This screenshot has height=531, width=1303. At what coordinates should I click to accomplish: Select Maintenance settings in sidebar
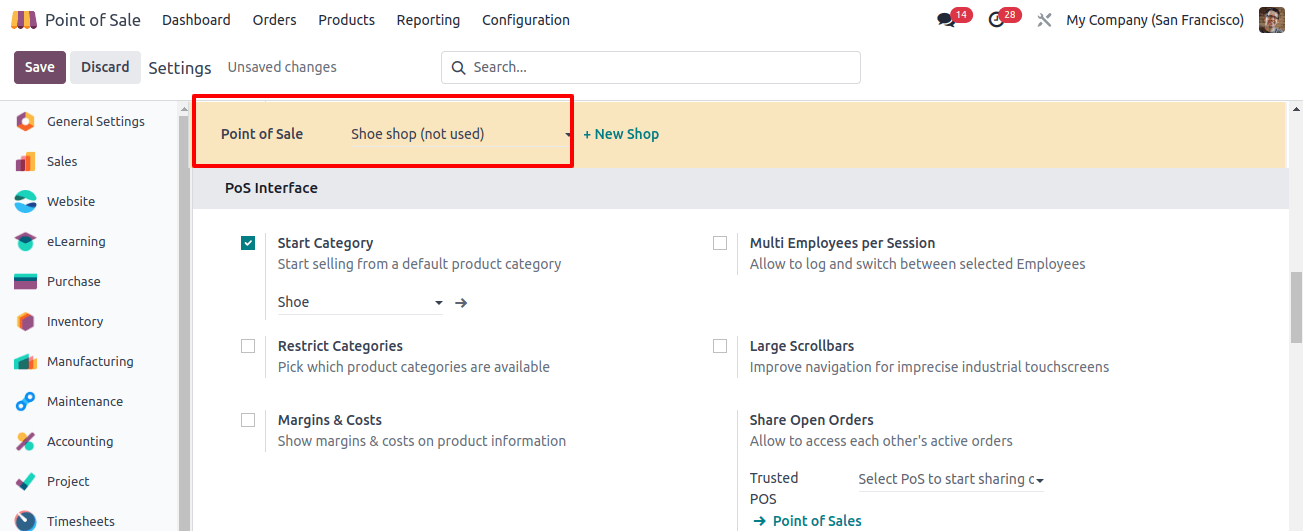(x=85, y=401)
